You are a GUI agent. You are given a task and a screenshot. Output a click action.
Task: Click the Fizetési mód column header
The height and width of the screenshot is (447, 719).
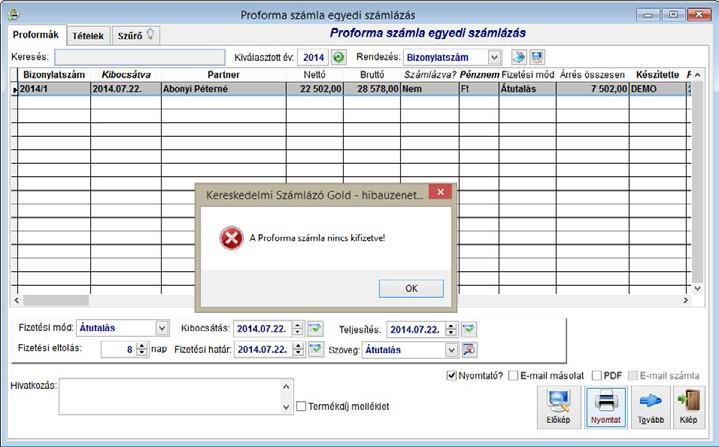pos(528,75)
